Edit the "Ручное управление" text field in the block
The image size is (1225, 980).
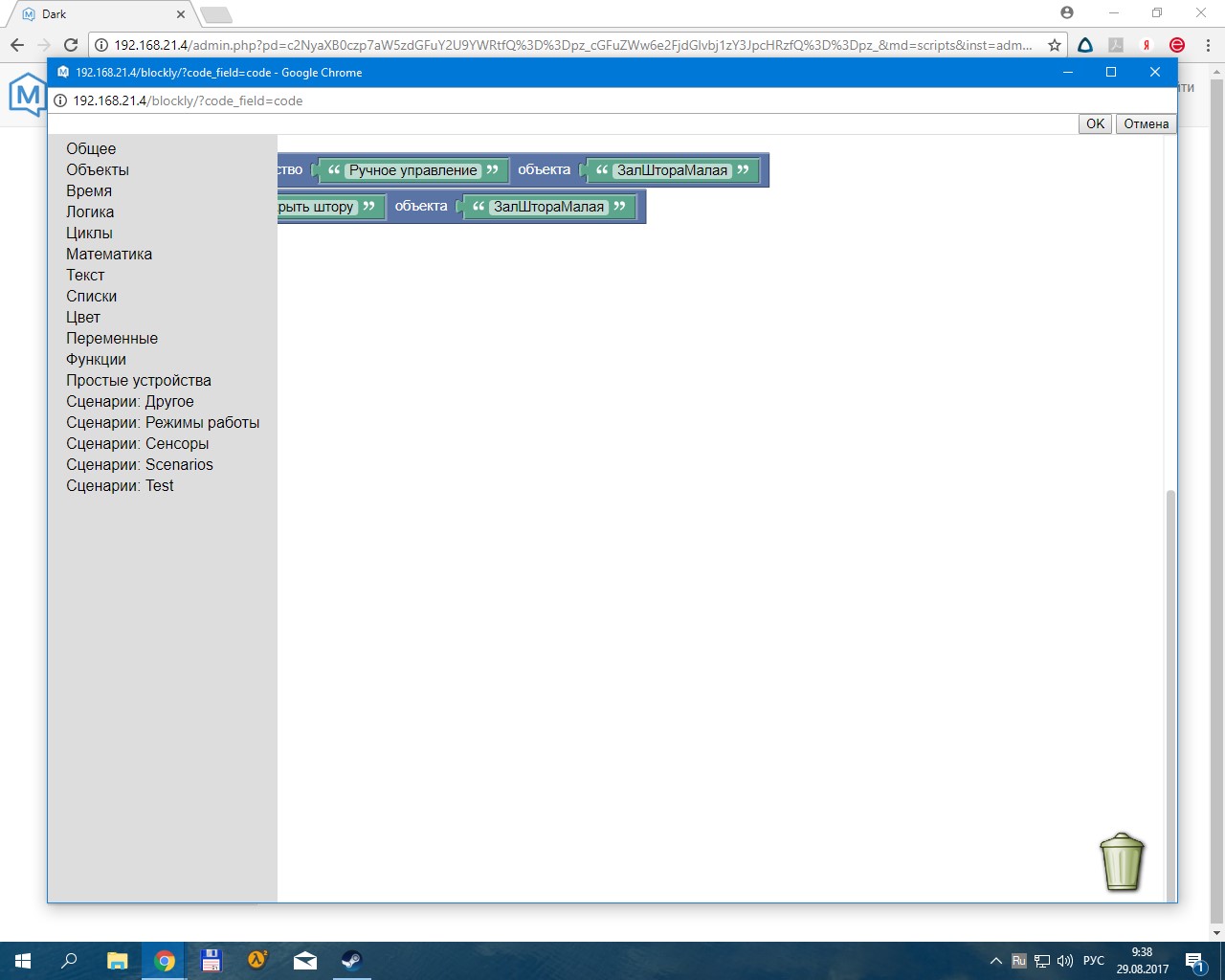(412, 170)
